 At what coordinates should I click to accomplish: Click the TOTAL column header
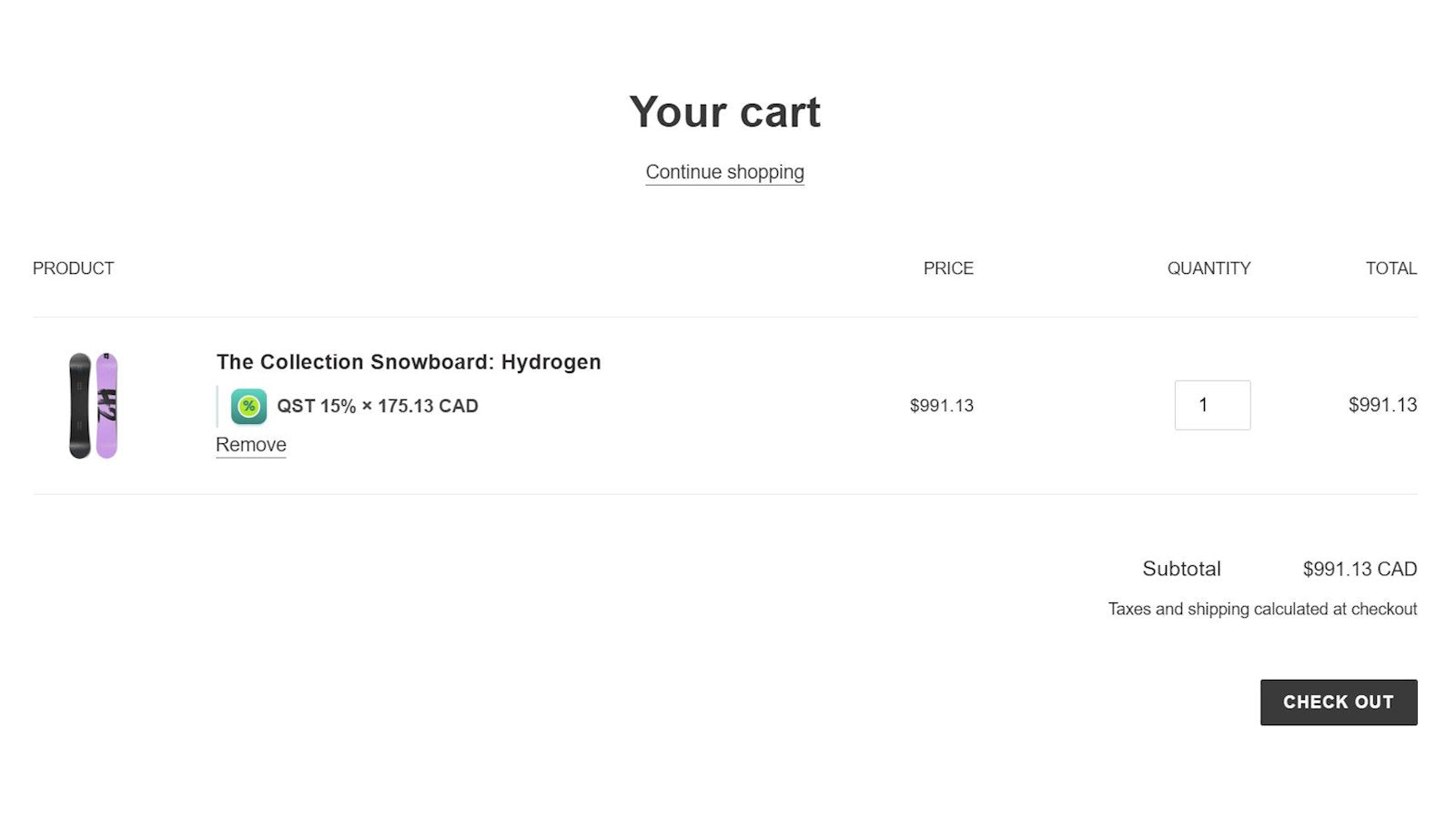click(x=1391, y=268)
